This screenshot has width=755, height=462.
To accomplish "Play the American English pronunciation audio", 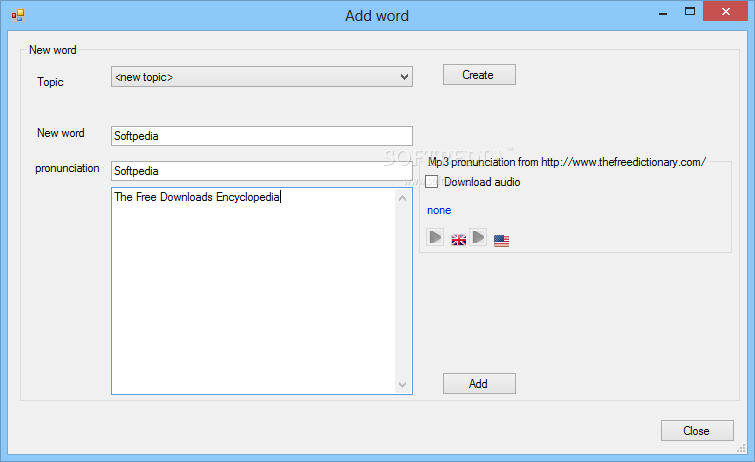I will 478,237.
